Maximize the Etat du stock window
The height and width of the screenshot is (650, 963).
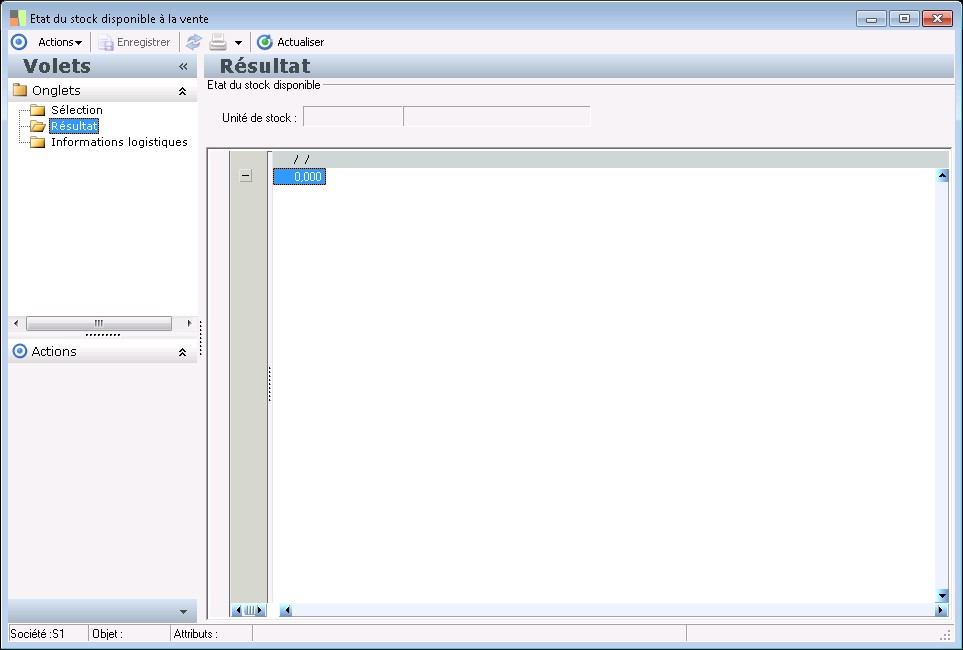point(904,19)
